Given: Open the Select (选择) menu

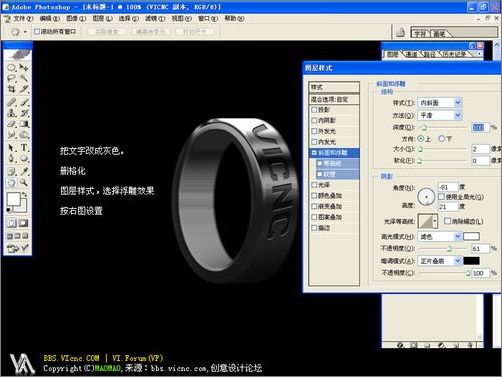Looking at the screenshot, I should click(x=129, y=18).
